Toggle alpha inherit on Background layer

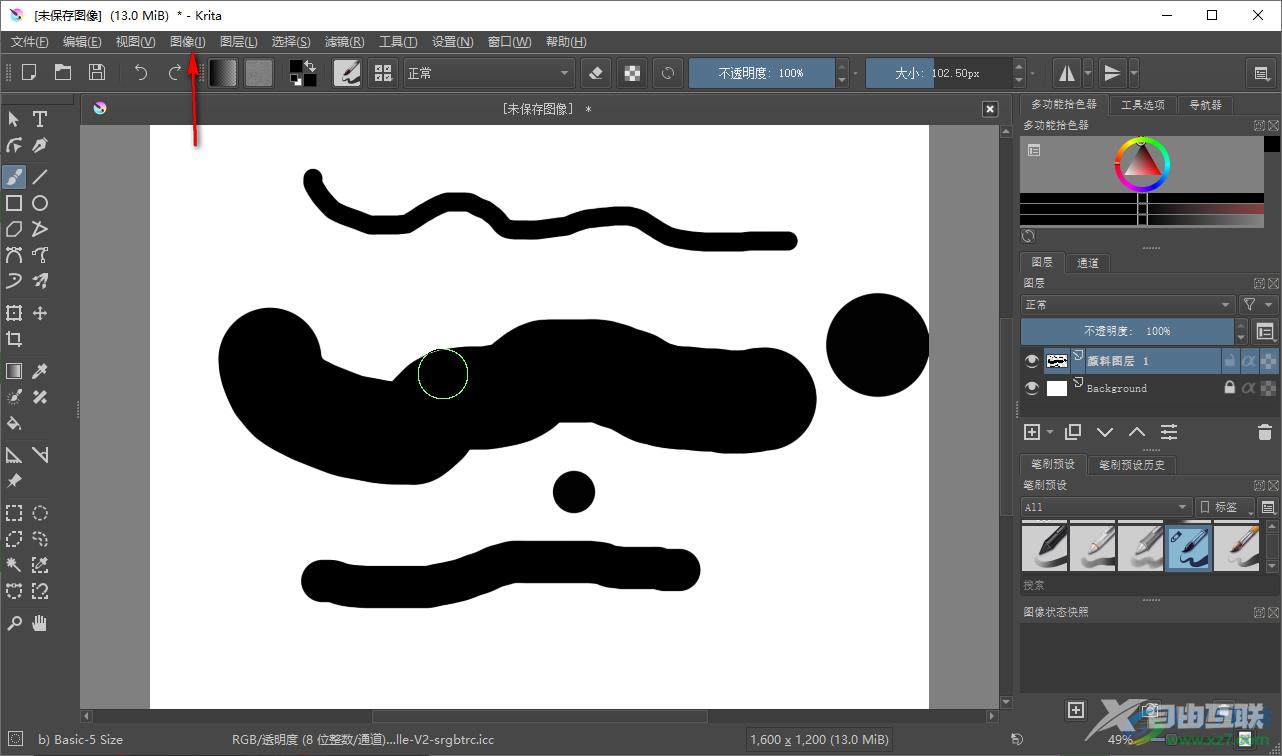(1249, 388)
